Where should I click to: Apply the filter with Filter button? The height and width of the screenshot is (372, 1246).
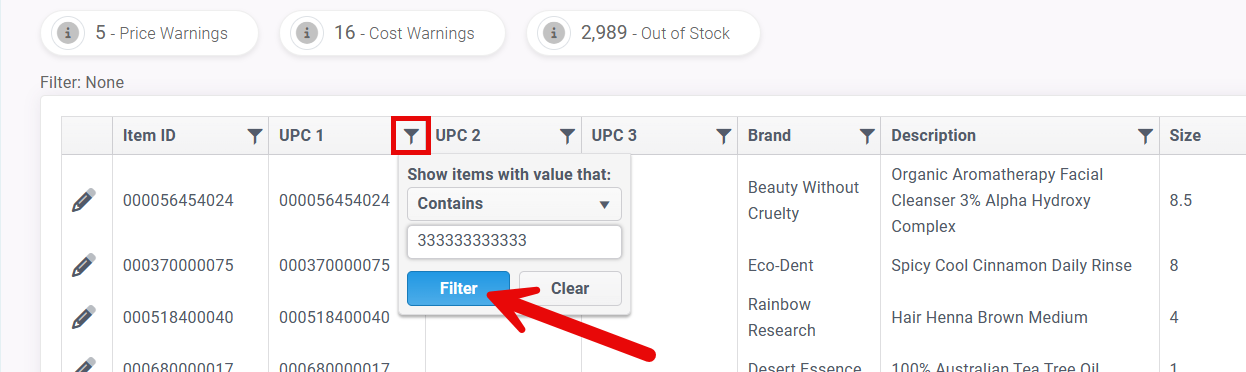pos(458,288)
